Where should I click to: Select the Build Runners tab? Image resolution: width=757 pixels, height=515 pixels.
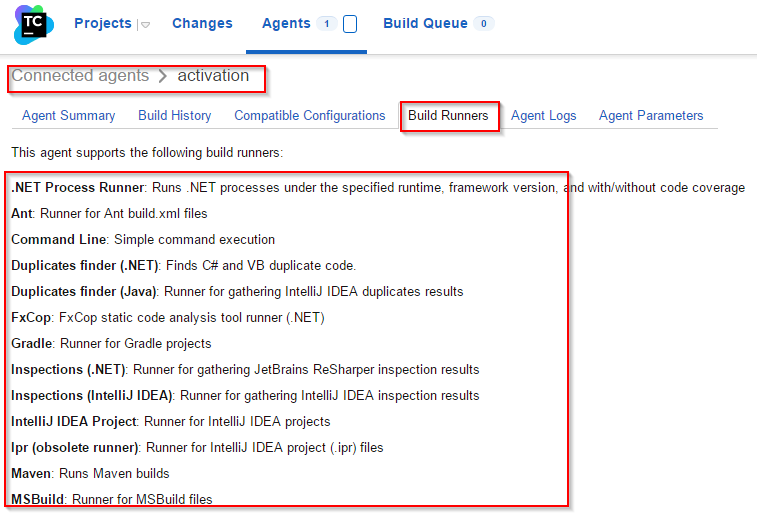[x=448, y=116]
